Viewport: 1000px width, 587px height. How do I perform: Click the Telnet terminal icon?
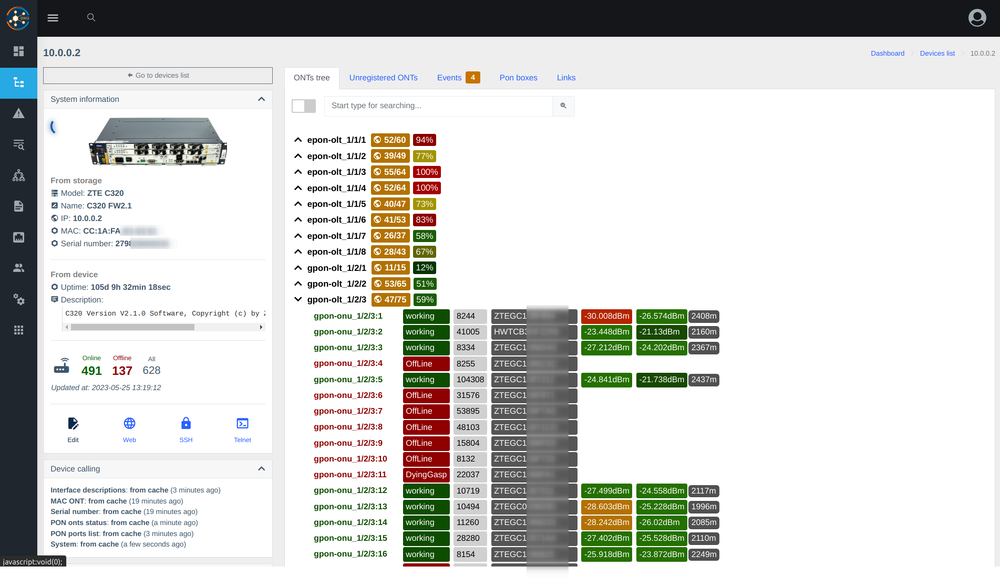pos(242,424)
